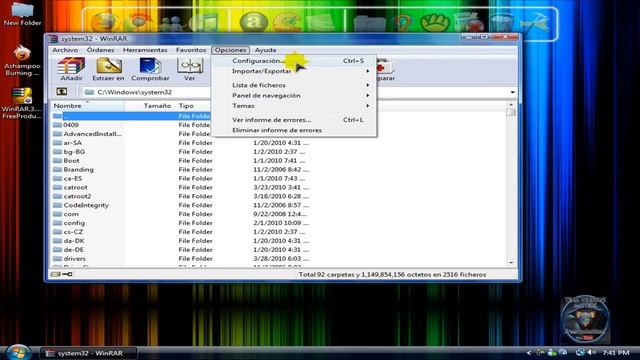
Task: Select Ver informe de errores
Action: 294,120
